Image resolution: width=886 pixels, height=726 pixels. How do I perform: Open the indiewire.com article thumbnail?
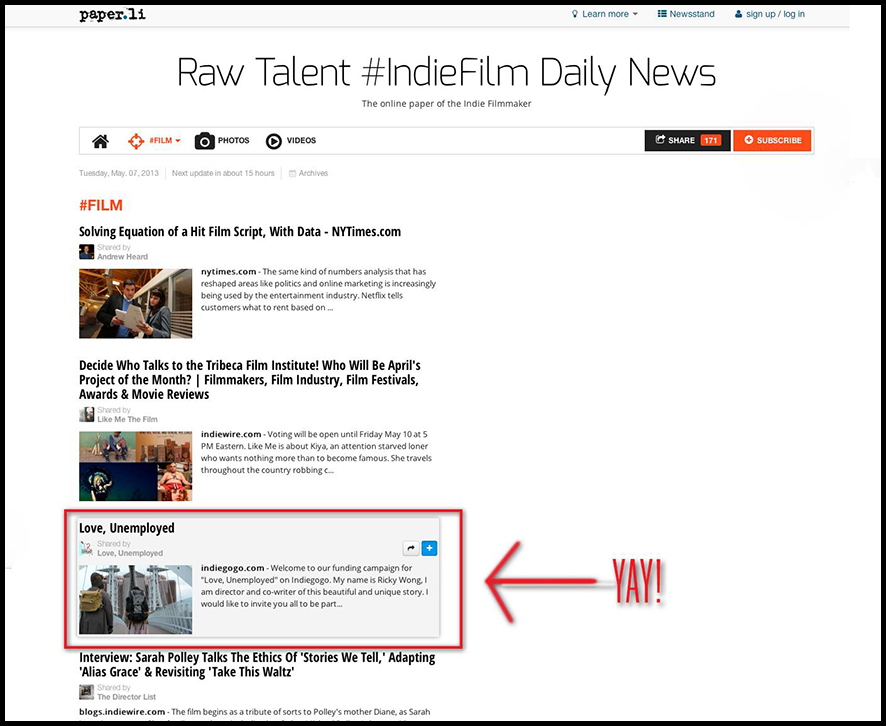pyautogui.click(x=136, y=466)
